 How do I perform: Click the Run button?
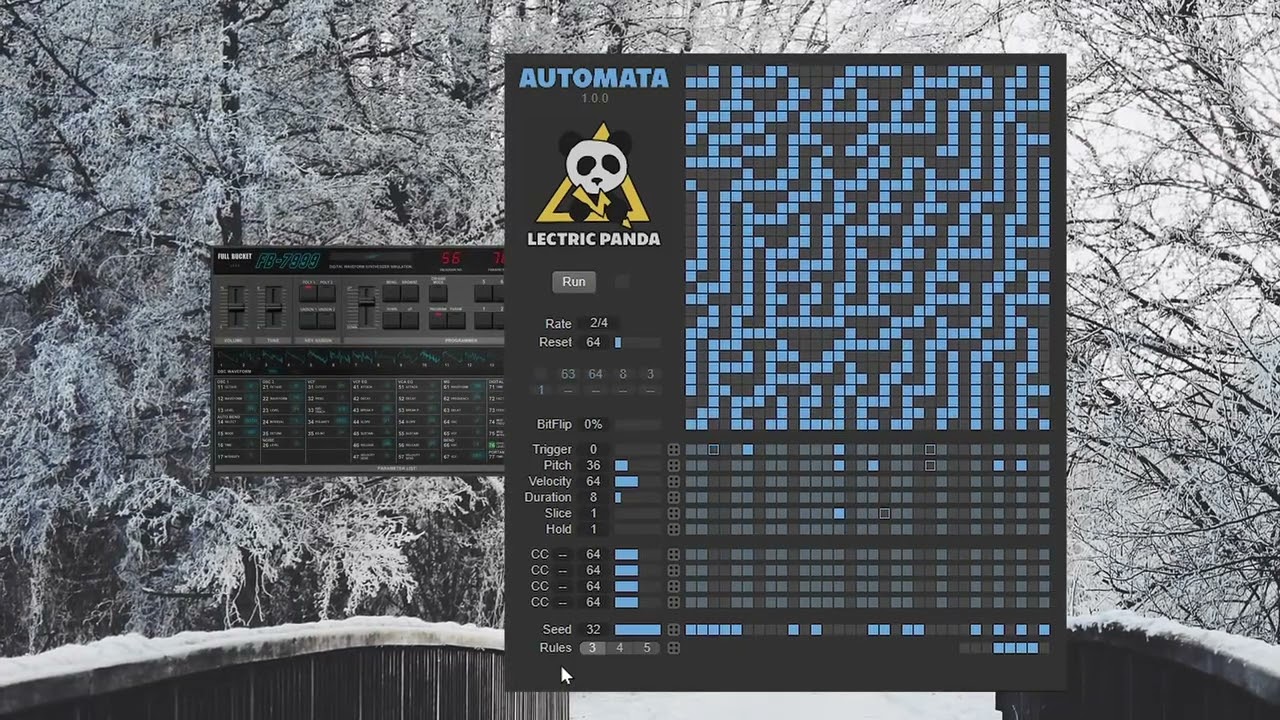(x=574, y=282)
